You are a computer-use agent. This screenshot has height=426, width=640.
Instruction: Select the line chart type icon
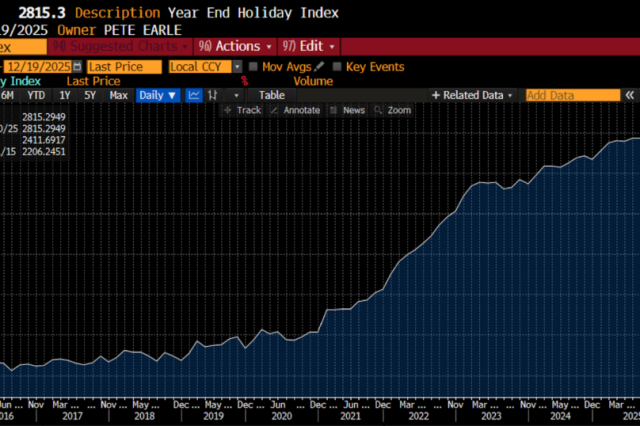194,95
